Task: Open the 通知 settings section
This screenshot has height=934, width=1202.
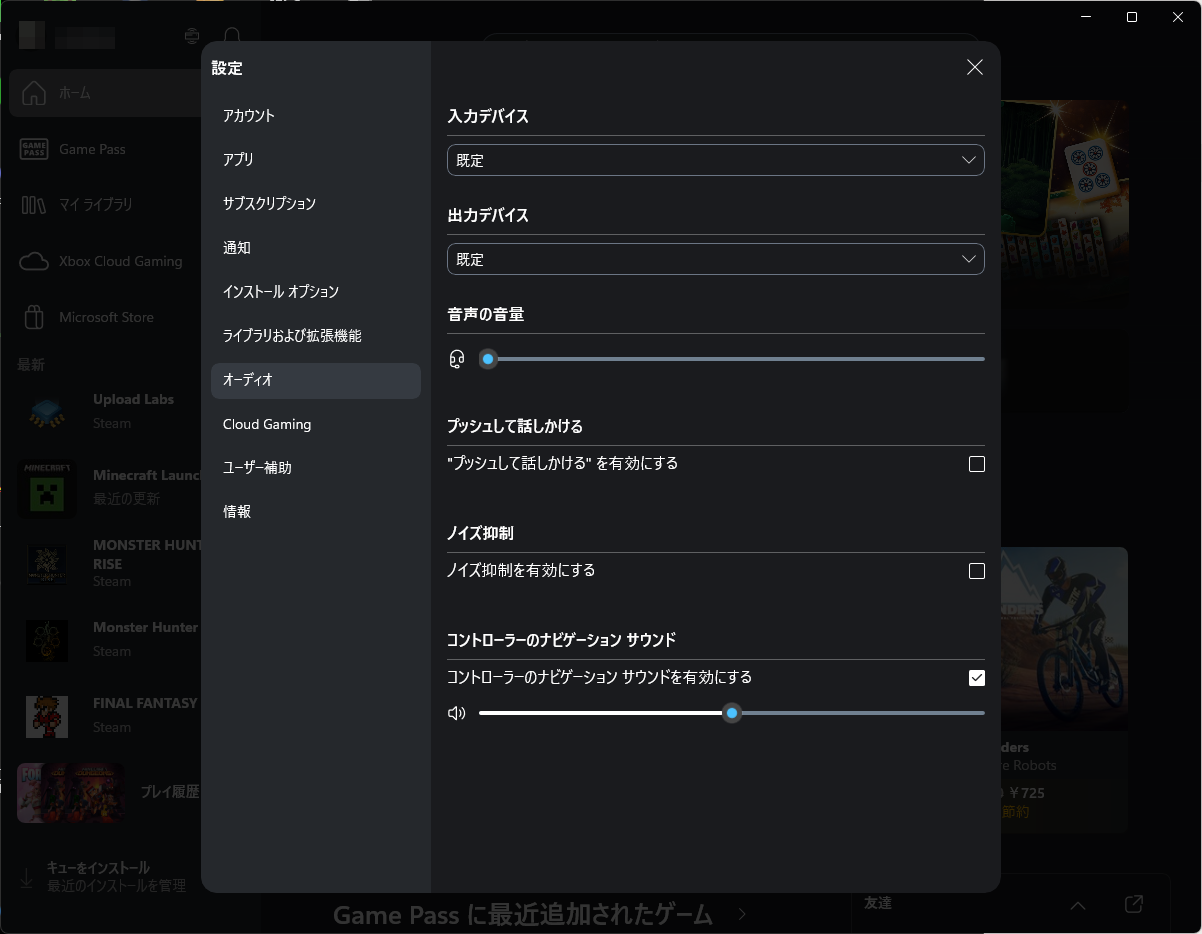Action: pos(316,248)
